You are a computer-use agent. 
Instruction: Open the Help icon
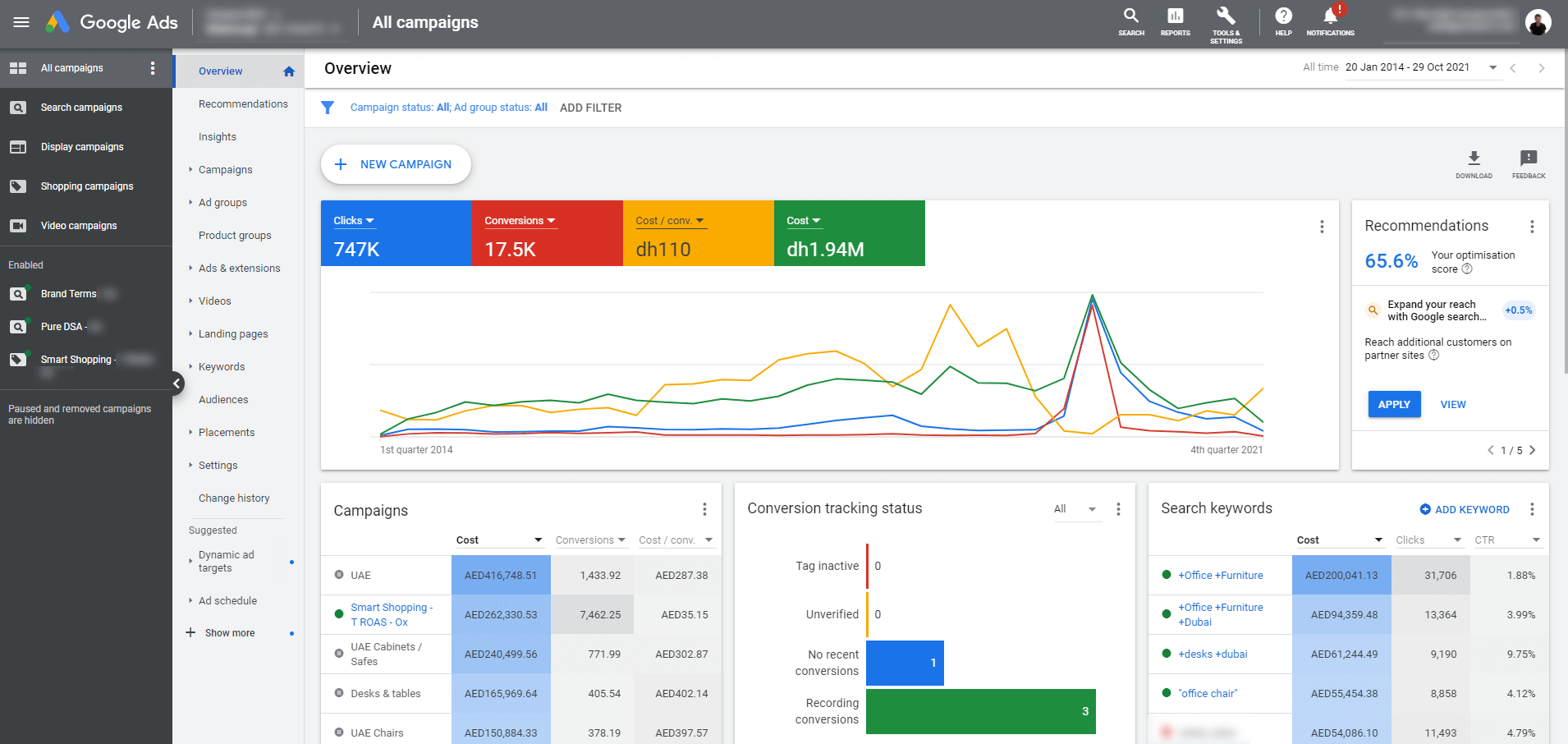tap(1283, 22)
